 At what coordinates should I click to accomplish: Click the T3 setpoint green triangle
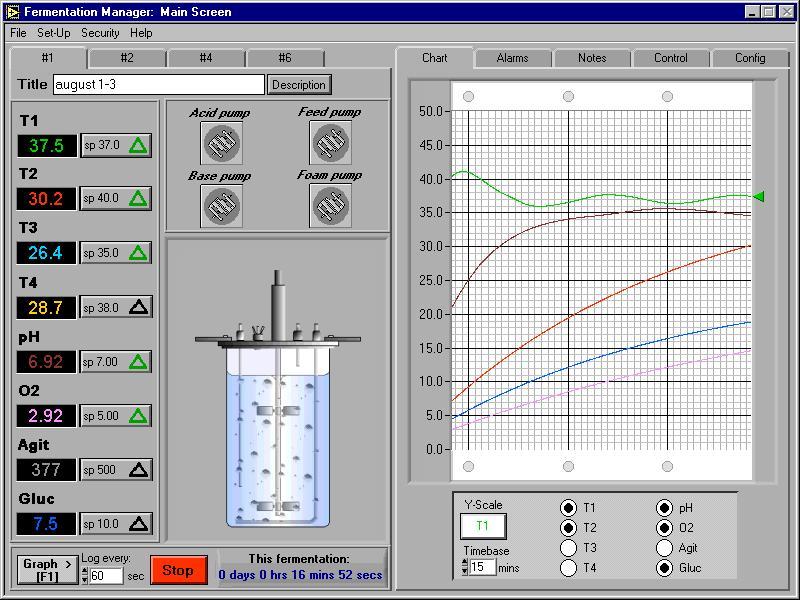coord(138,253)
